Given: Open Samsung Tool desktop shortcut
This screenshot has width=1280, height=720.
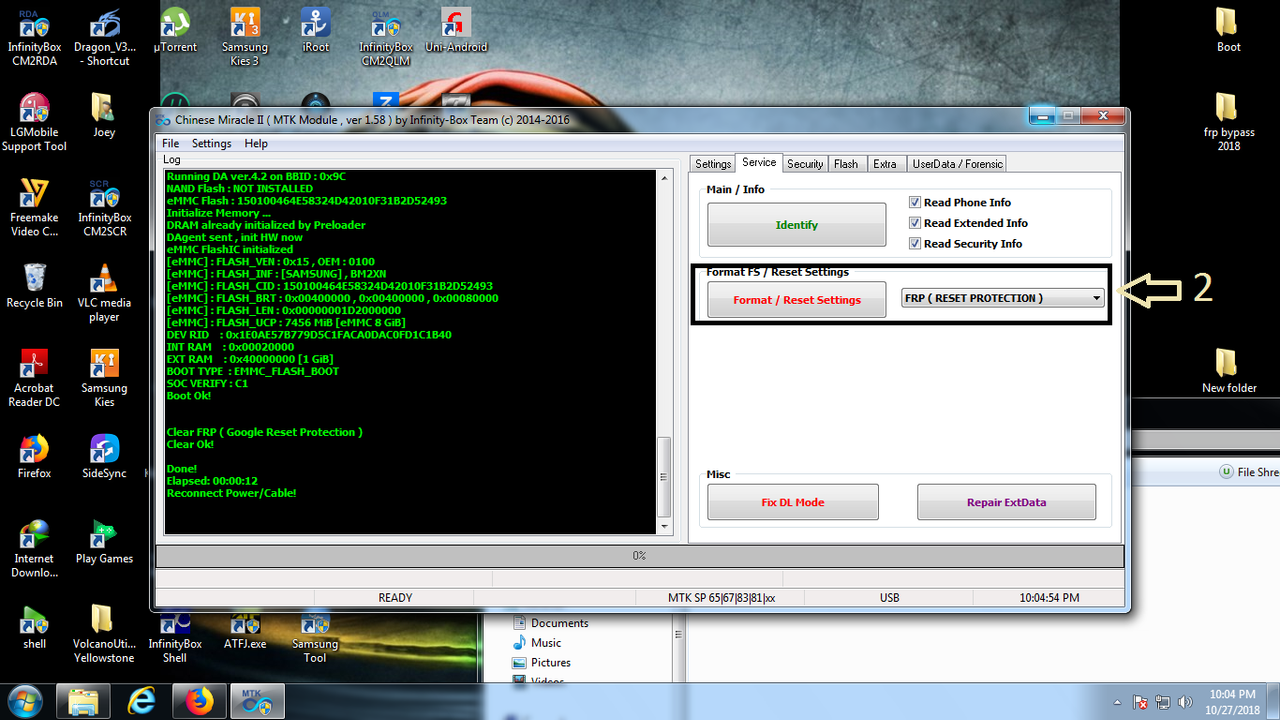Looking at the screenshot, I should click(x=315, y=635).
